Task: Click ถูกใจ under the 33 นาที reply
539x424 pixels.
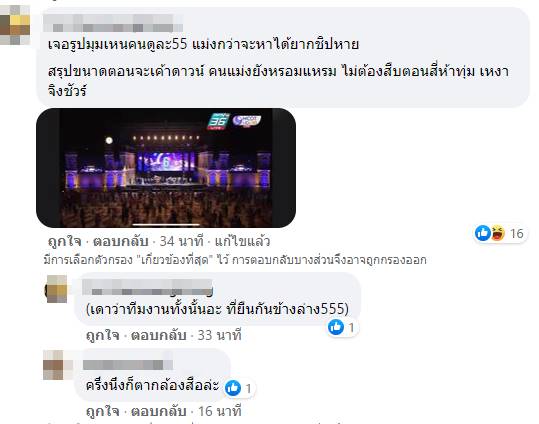Action: point(102,335)
